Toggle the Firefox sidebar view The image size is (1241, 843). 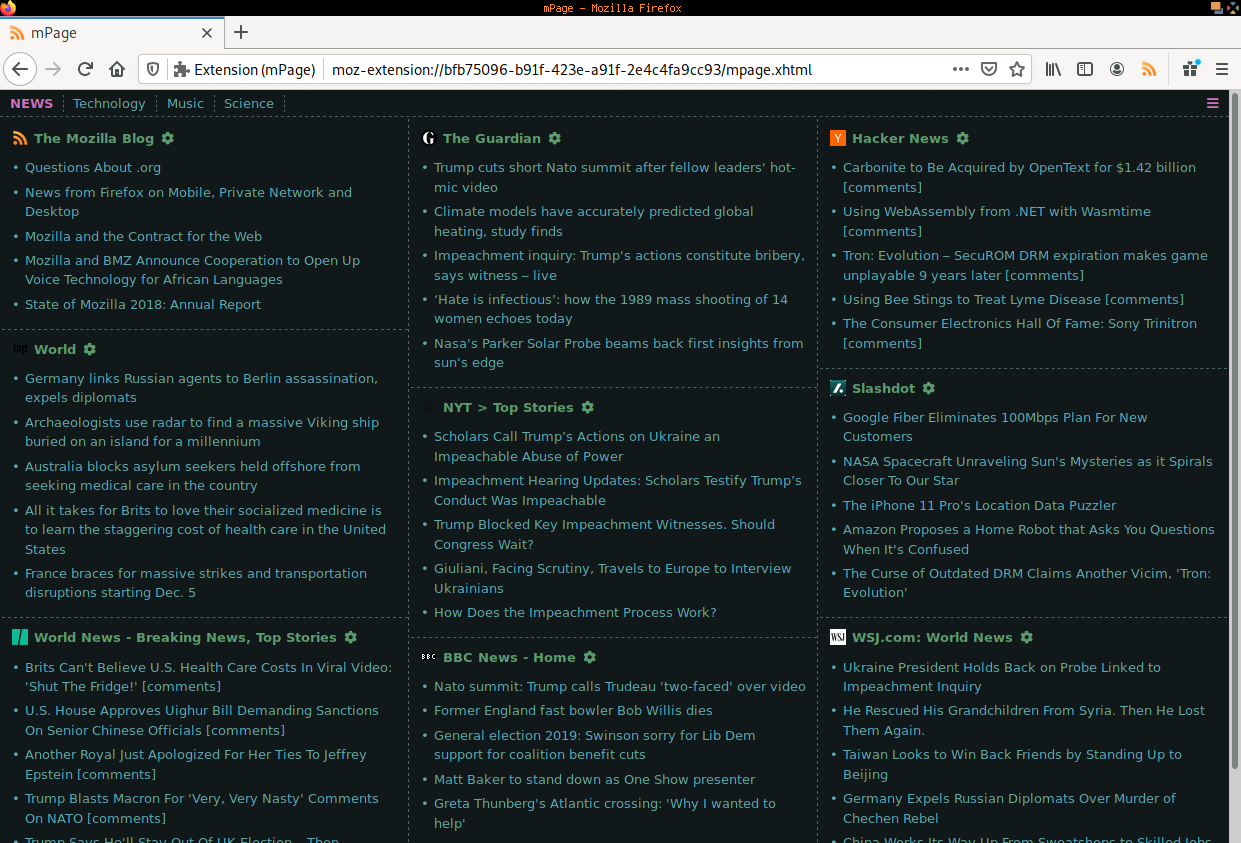pyautogui.click(x=1085, y=69)
